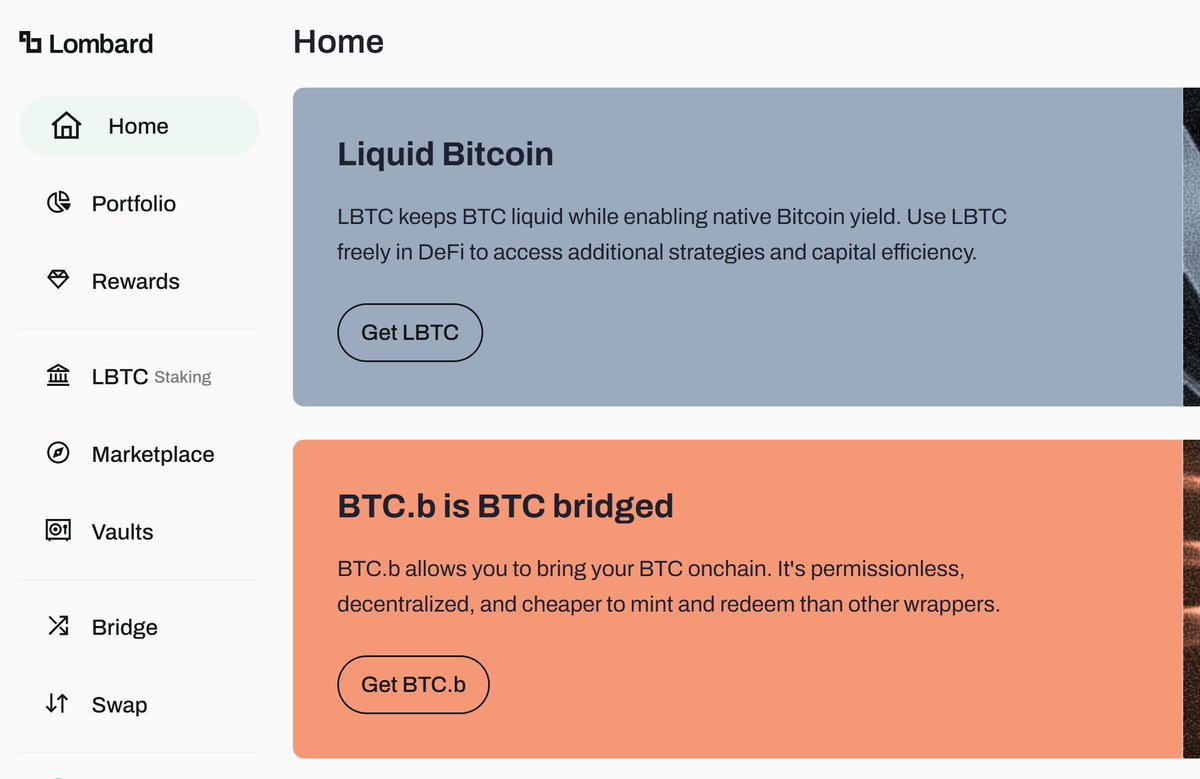The width and height of the screenshot is (1200, 779).
Task: Click the Liquid Bitcoin card image
Action: pos(1191,247)
